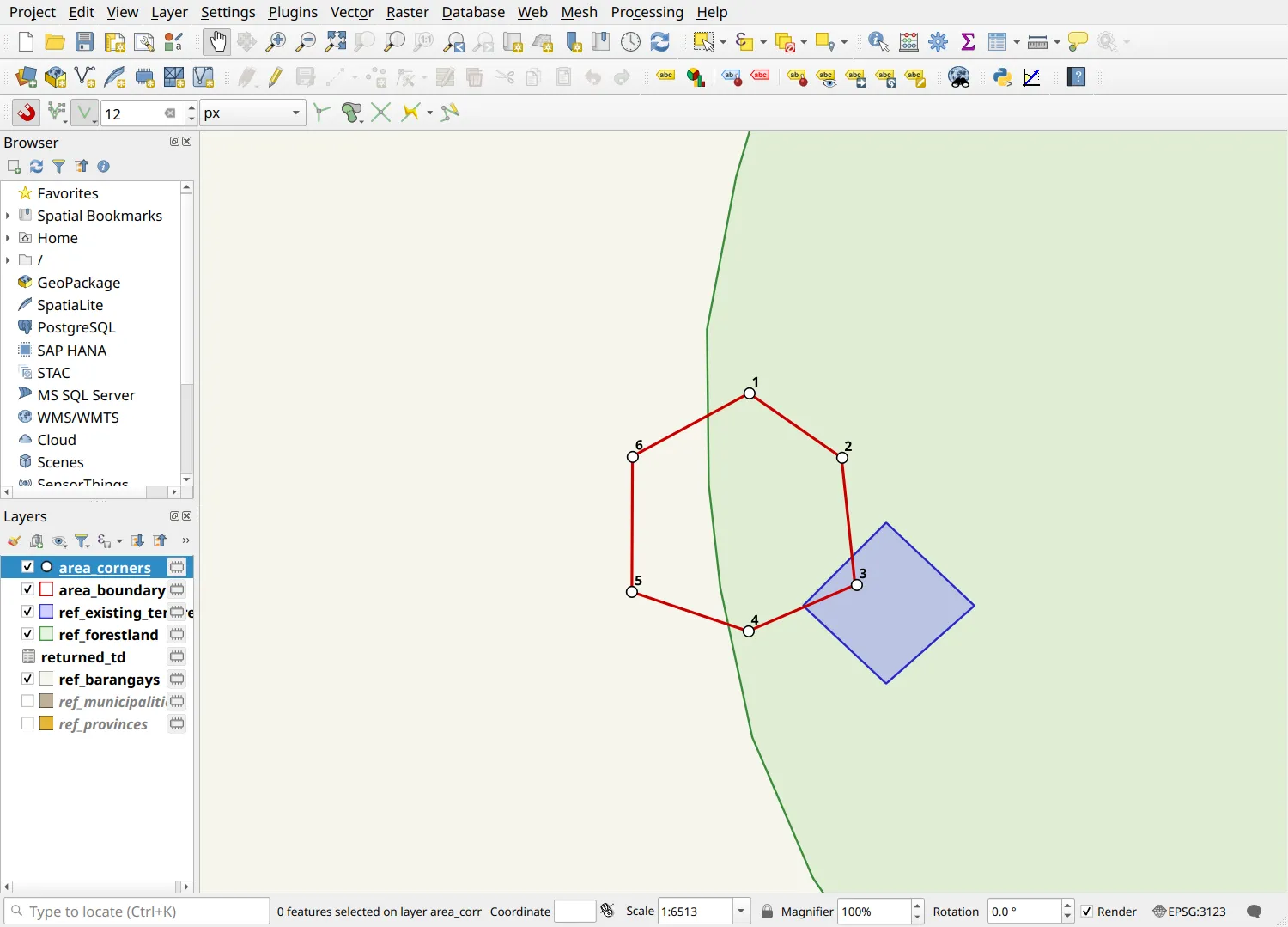Click the New Project blank page icon

click(x=26, y=41)
